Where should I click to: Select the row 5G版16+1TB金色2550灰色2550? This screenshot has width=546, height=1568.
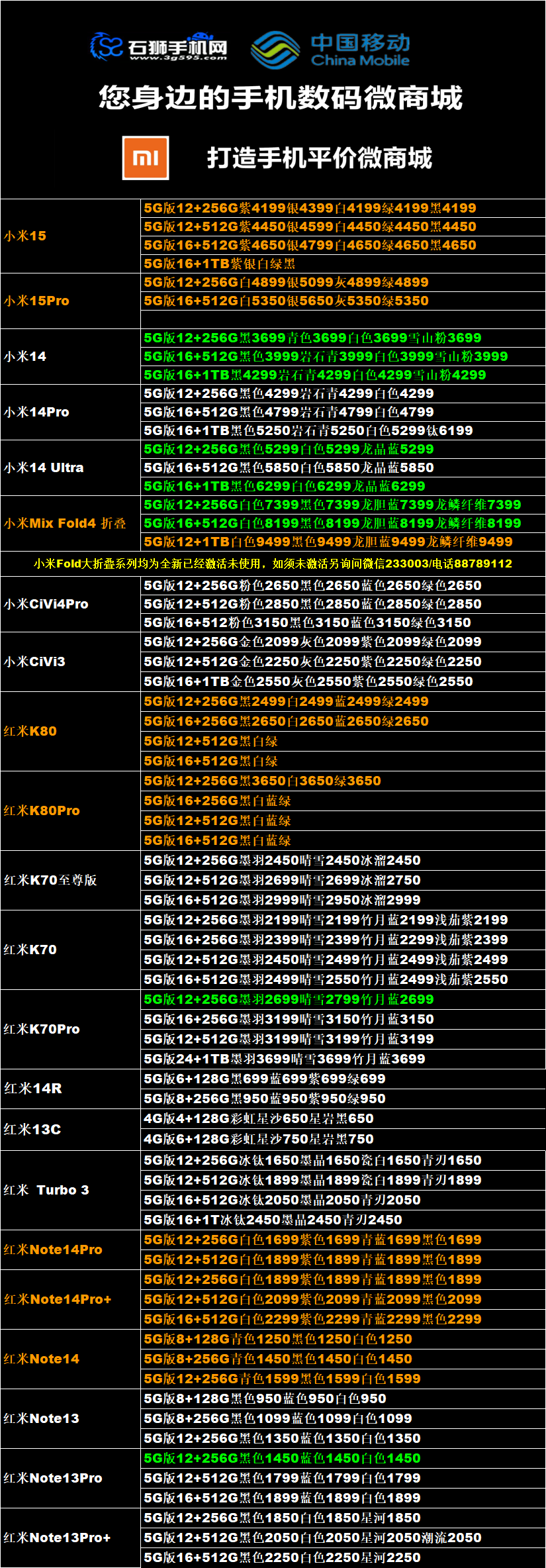[343, 681]
